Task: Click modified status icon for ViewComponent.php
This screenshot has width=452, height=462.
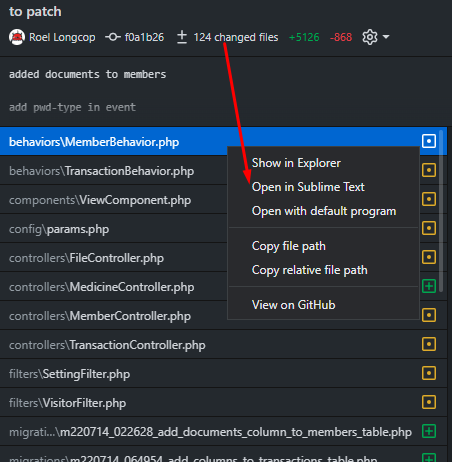Action: (429, 199)
